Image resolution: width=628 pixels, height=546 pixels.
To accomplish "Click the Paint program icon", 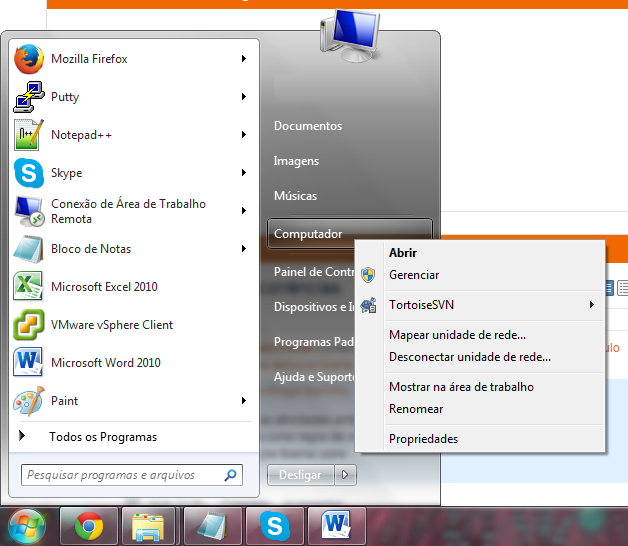I will [28, 401].
